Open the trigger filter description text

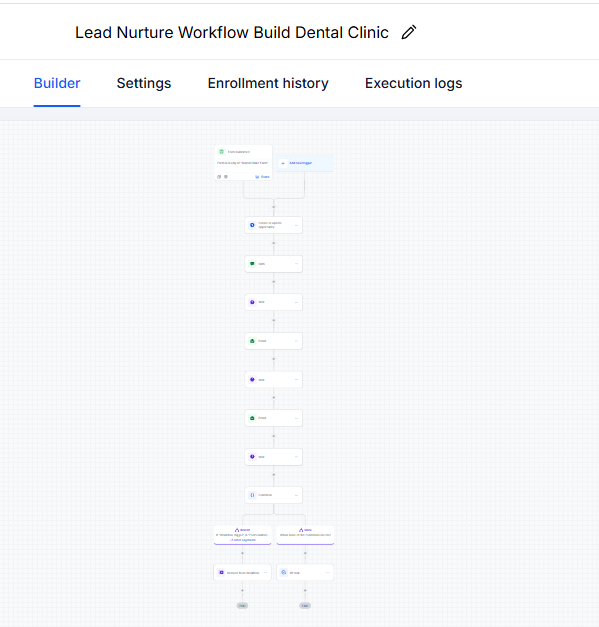pyautogui.click(x=243, y=163)
